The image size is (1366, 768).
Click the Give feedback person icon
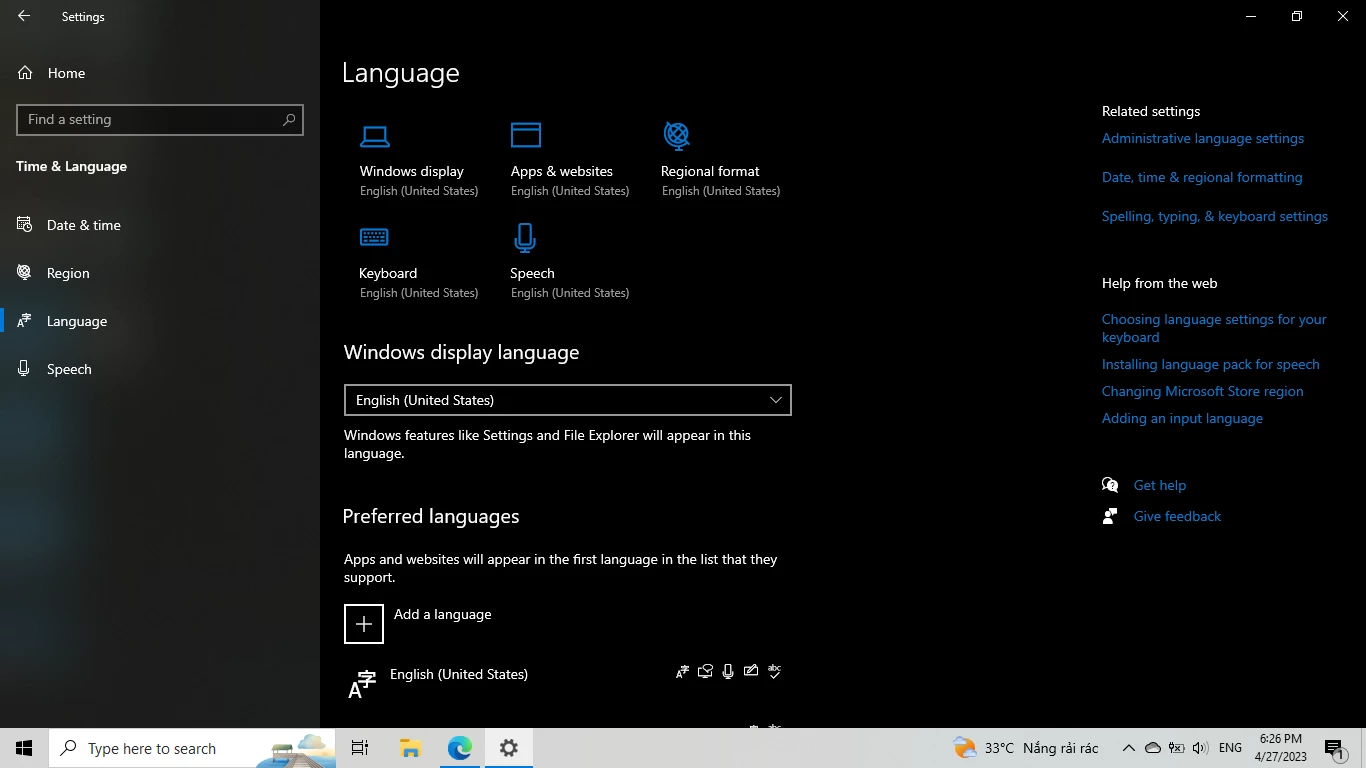pyautogui.click(x=1110, y=516)
